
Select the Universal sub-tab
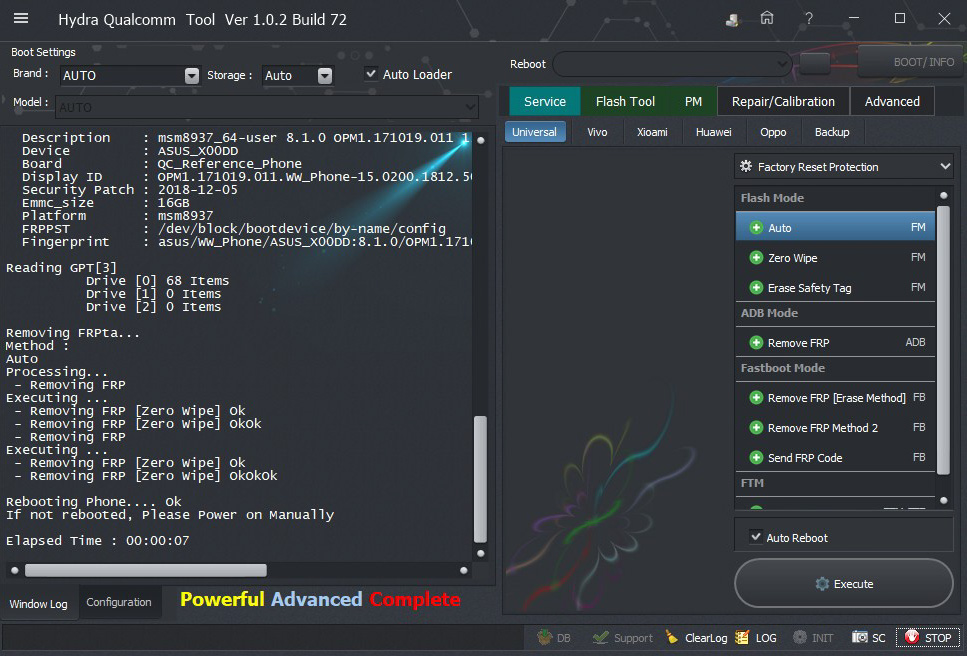click(534, 132)
